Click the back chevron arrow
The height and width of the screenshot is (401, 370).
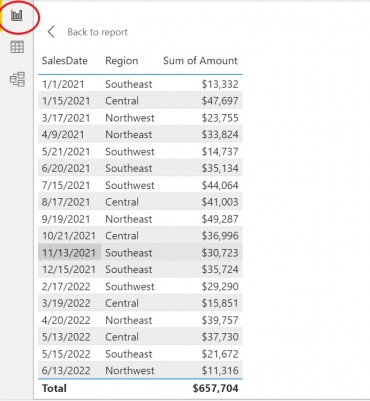[x=51, y=32]
